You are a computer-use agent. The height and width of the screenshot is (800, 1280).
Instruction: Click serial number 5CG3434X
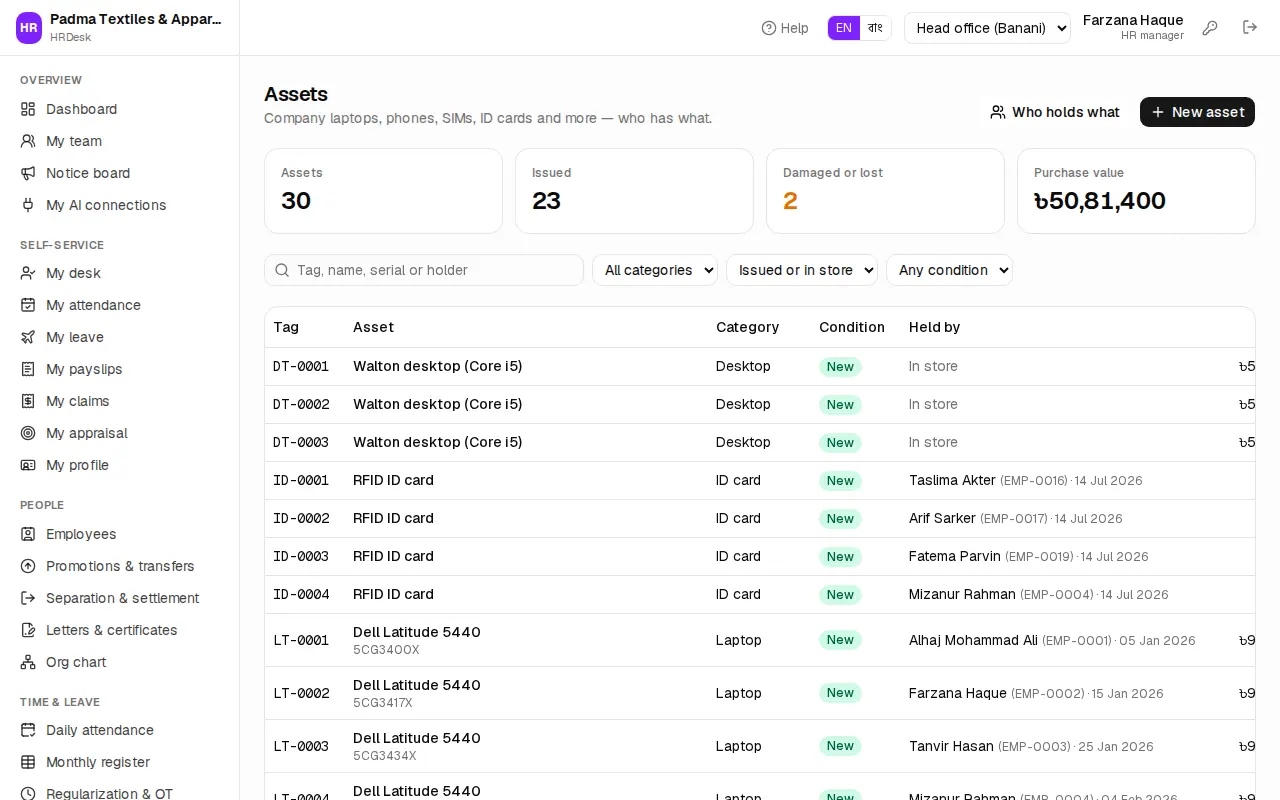(385, 756)
